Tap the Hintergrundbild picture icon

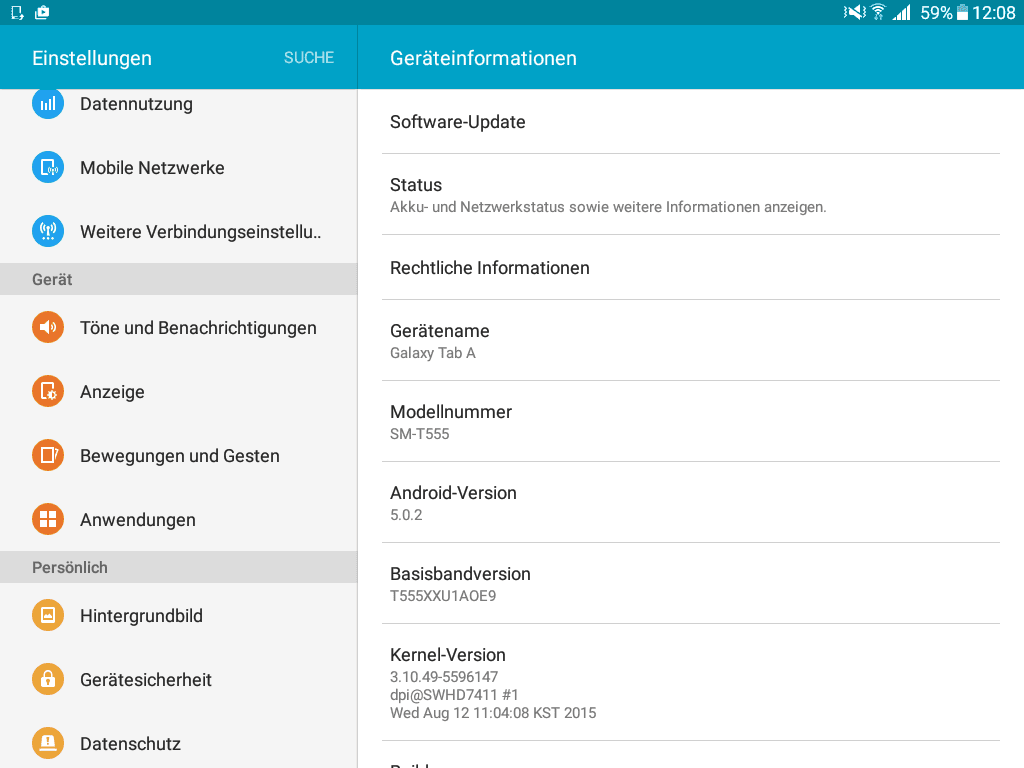[48, 615]
